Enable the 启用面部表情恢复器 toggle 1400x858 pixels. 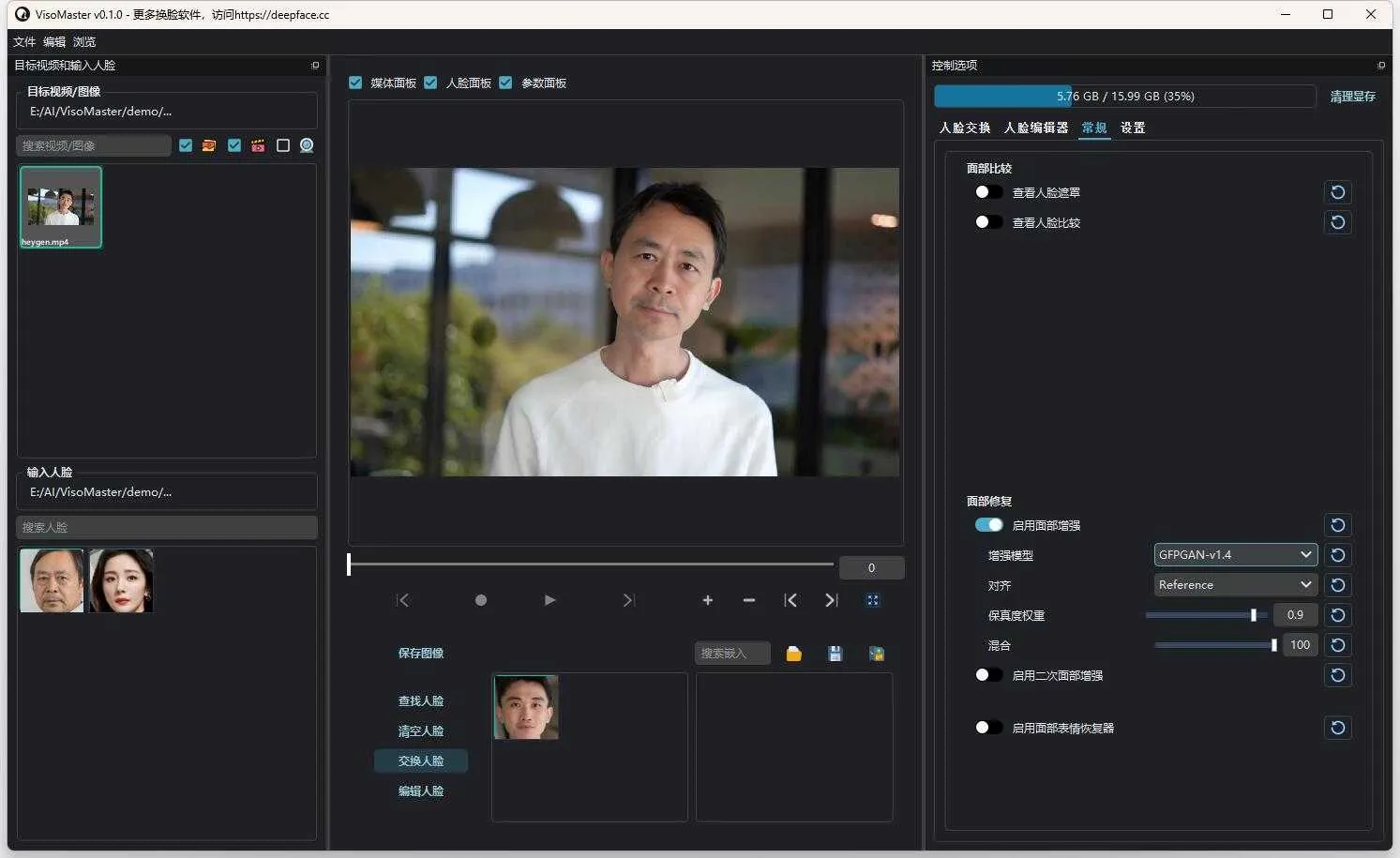pyautogui.click(x=988, y=728)
